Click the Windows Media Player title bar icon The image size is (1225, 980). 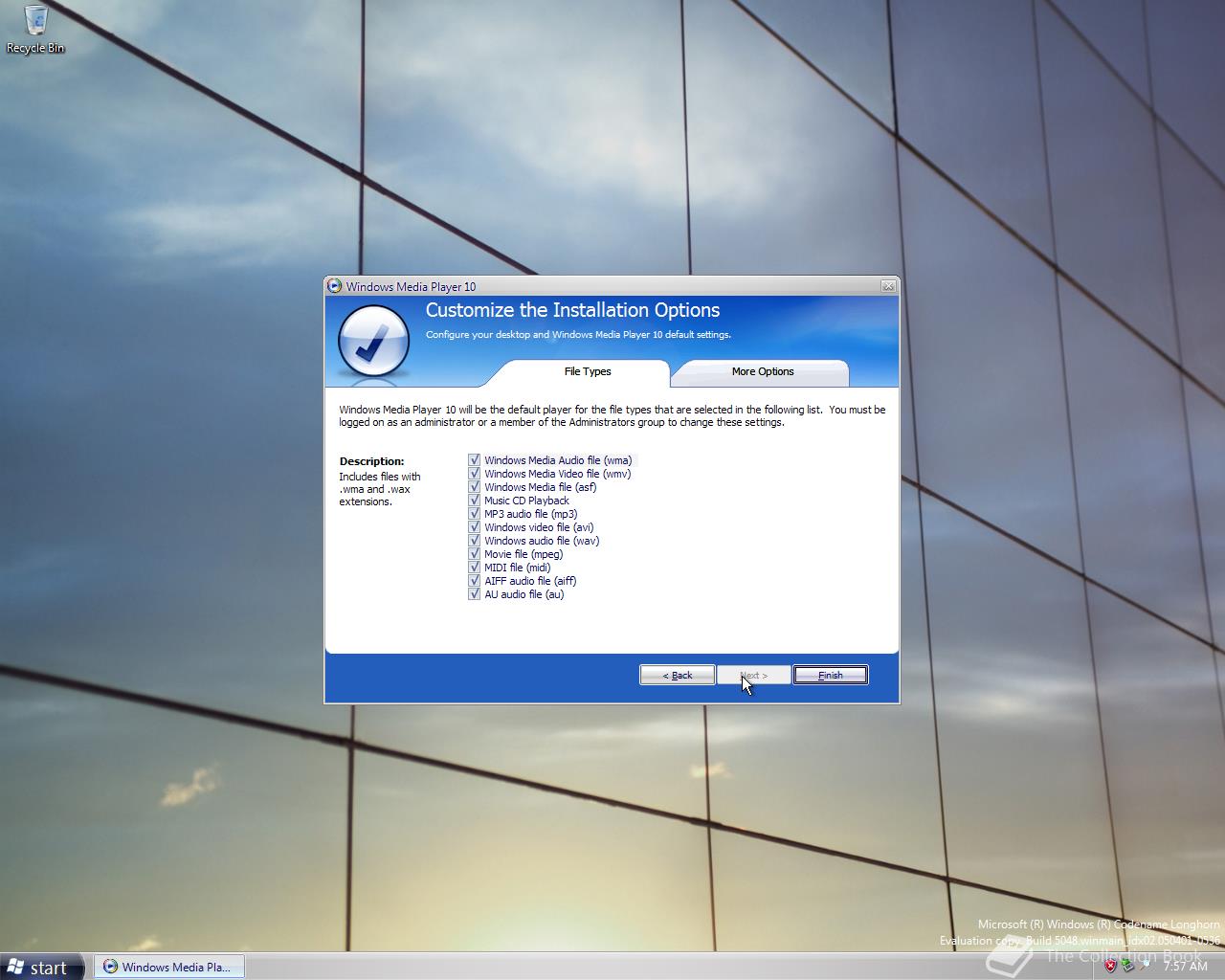pos(334,286)
